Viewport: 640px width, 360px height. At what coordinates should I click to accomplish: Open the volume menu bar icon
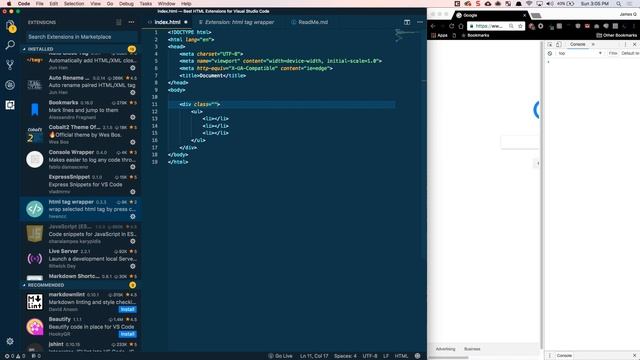point(550,4)
